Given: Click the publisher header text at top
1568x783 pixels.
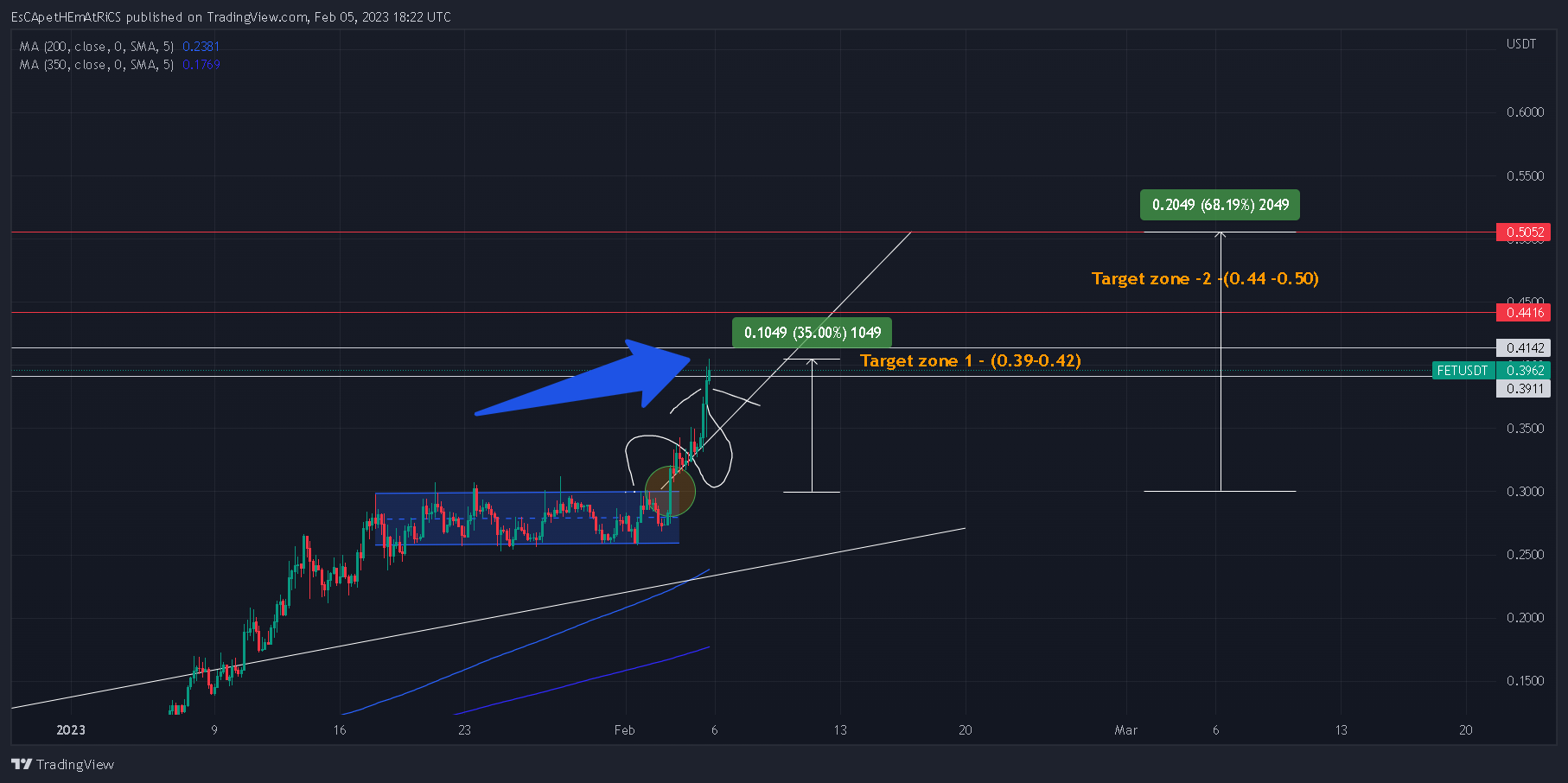Looking at the screenshot, I should [231, 16].
